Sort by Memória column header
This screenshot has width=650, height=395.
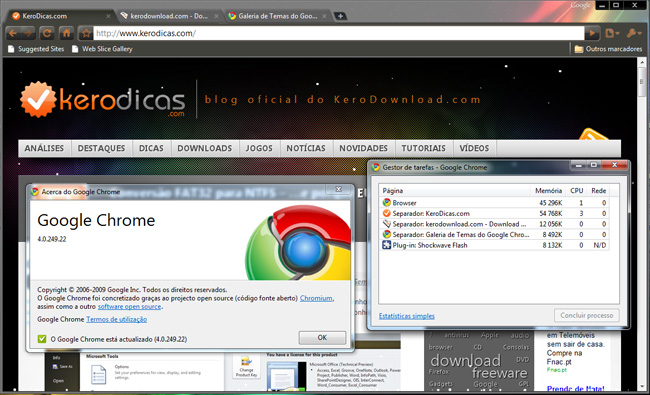[548, 191]
